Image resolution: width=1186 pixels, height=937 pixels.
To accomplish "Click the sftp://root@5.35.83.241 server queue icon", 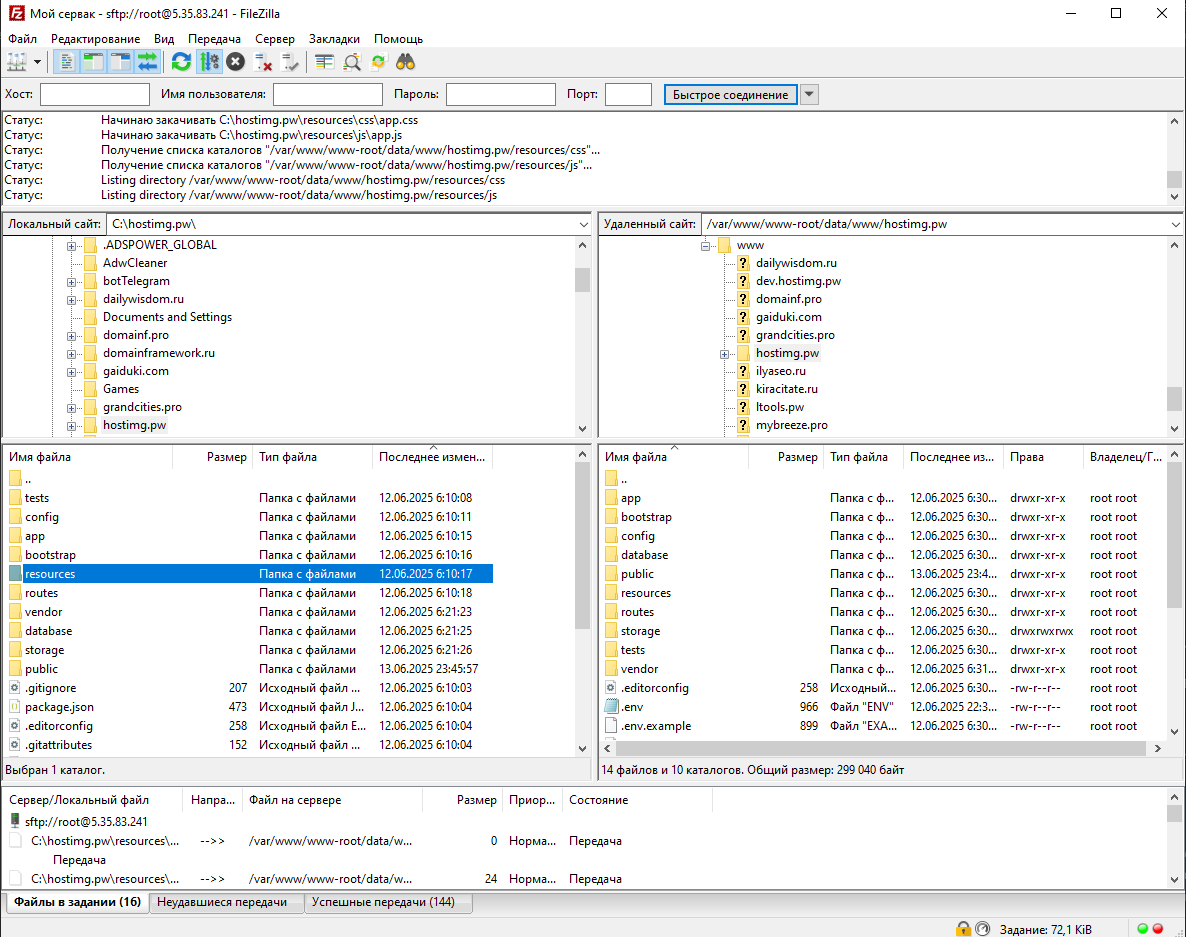I will click(14, 821).
